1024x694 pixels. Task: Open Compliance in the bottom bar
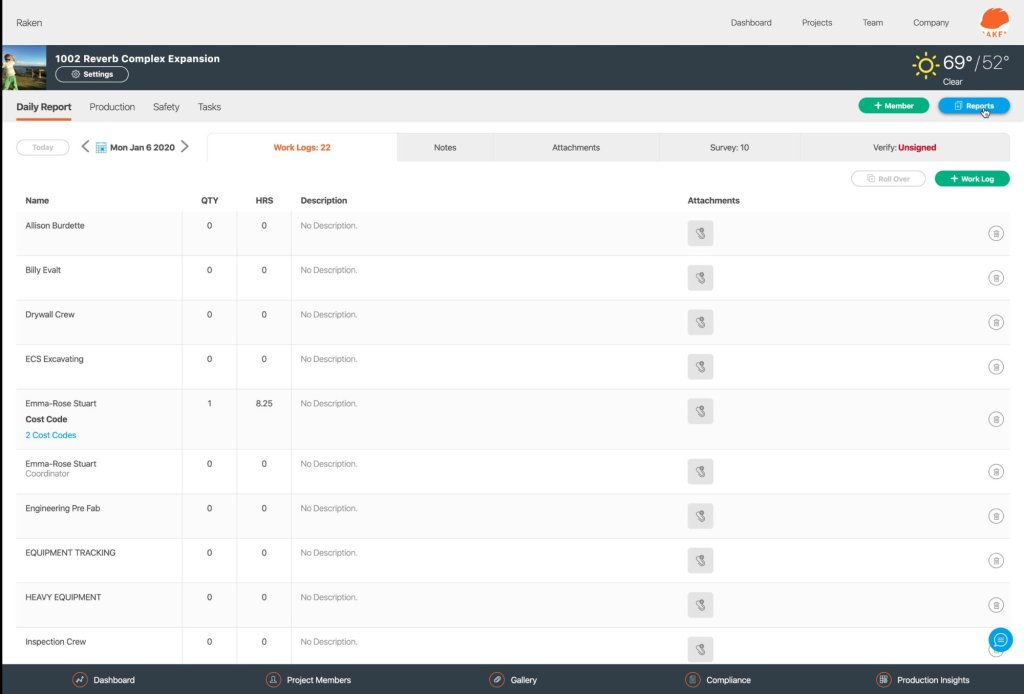[x=718, y=680]
